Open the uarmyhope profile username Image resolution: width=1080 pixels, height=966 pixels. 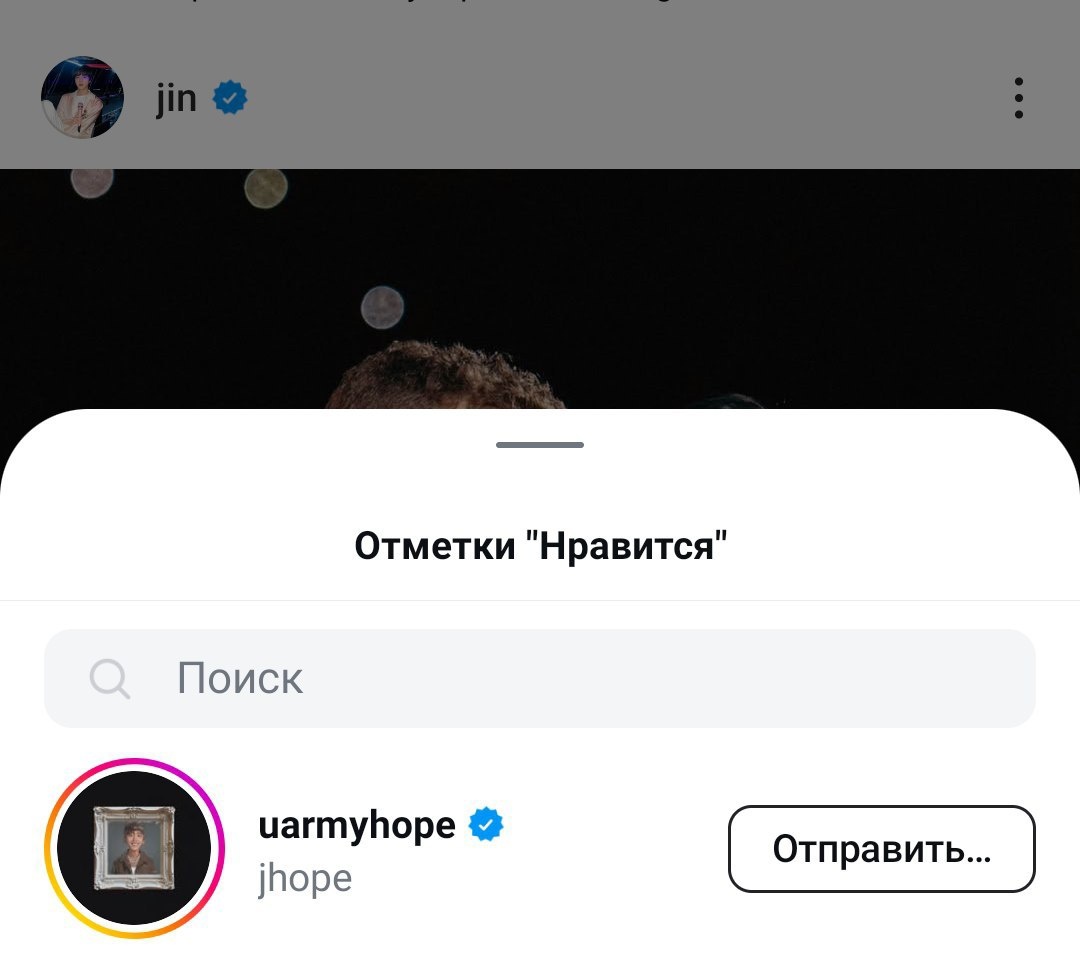357,825
